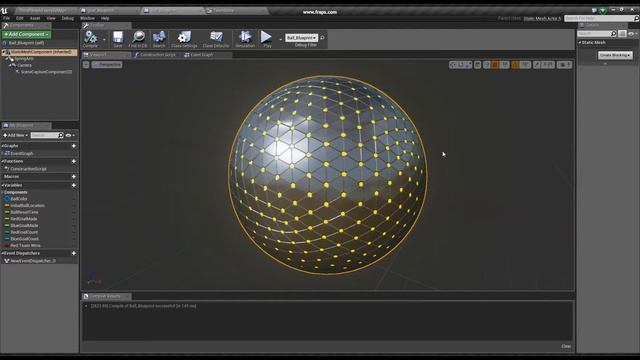Open the Debug menu
Screen dimensions: 640x360
click(68, 18)
